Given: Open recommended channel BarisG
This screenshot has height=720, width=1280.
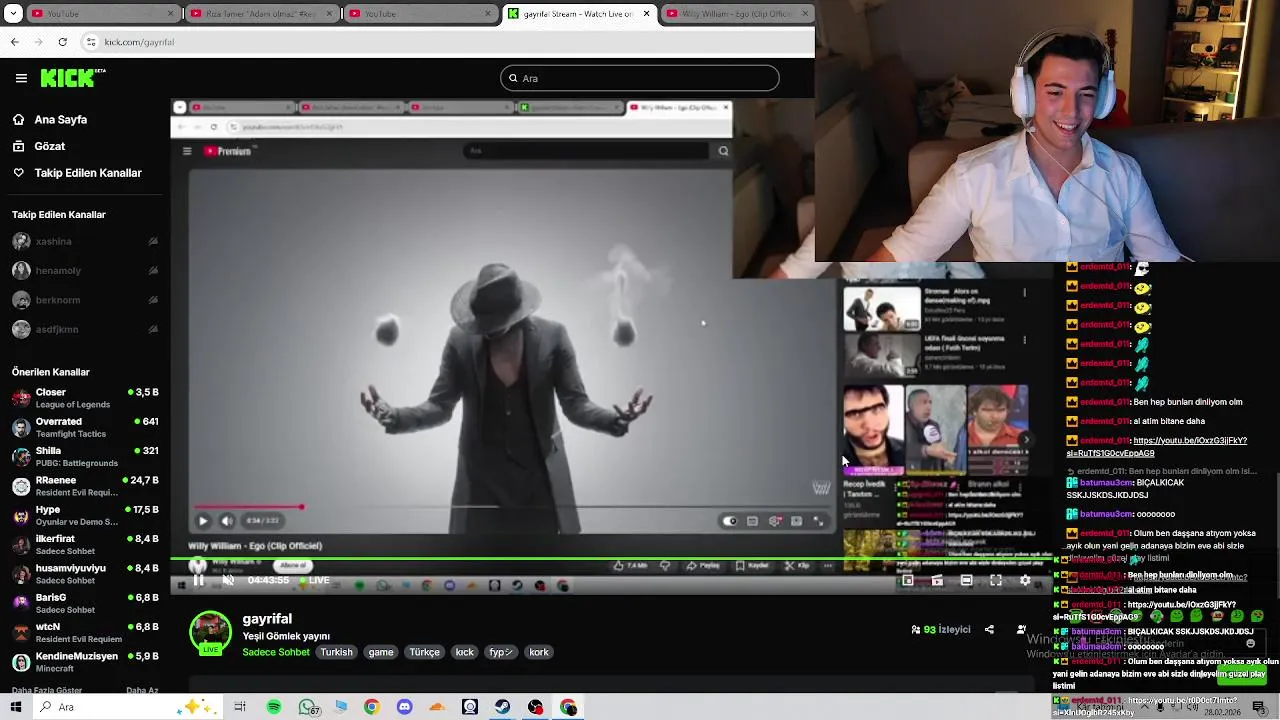Looking at the screenshot, I should [85, 603].
